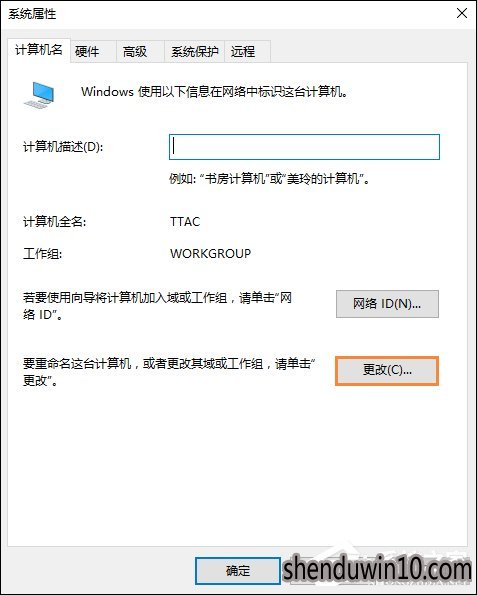
Task: Click the Windows network identification description text
Action: click(215, 92)
